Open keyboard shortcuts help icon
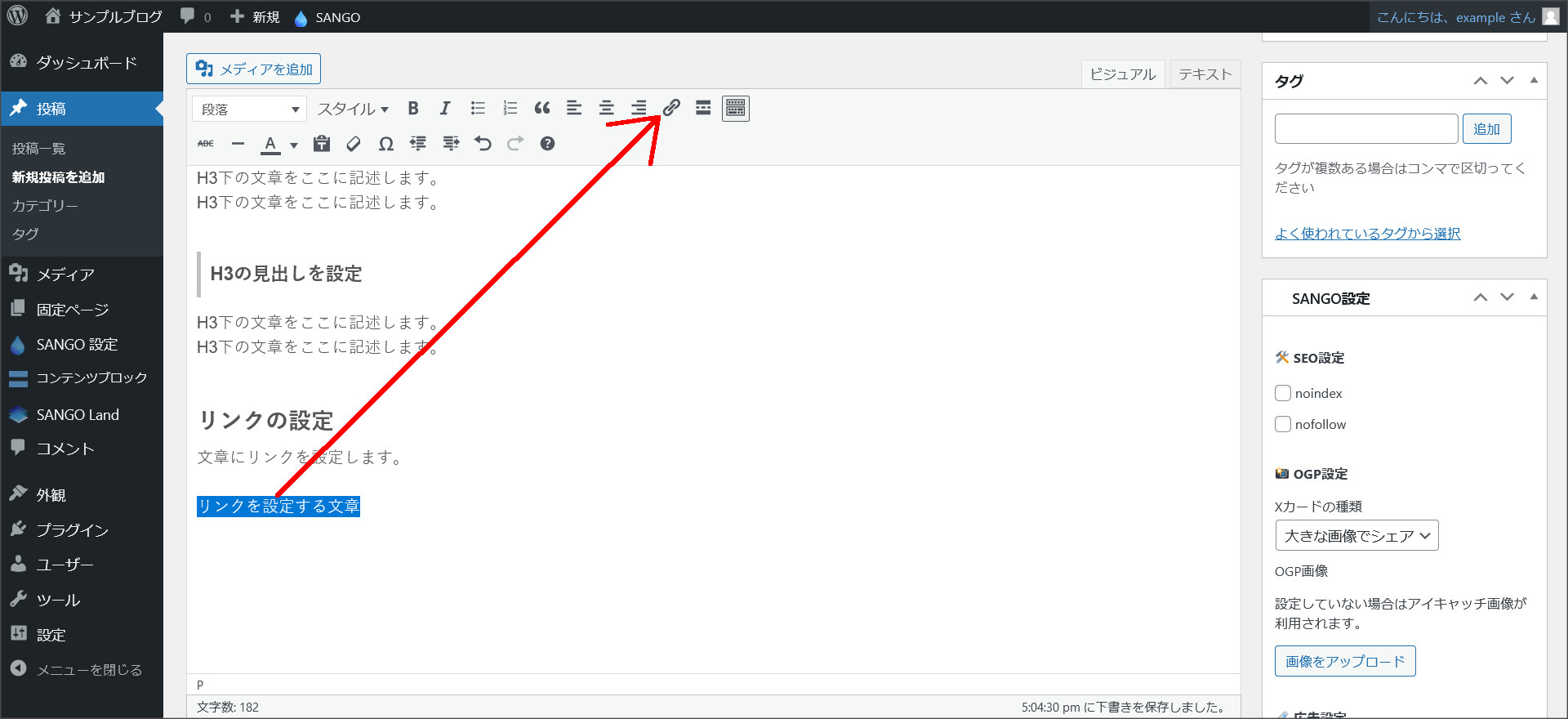This screenshot has width=1568, height=719. tap(547, 144)
